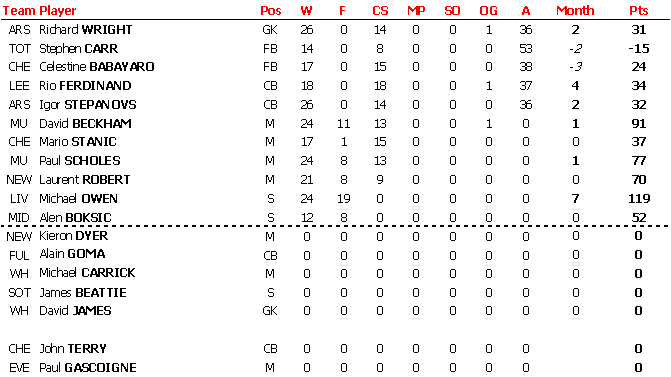Select Michael OWEN's name
The height and width of the screenshot is (377, 671).
coord(78,199)
